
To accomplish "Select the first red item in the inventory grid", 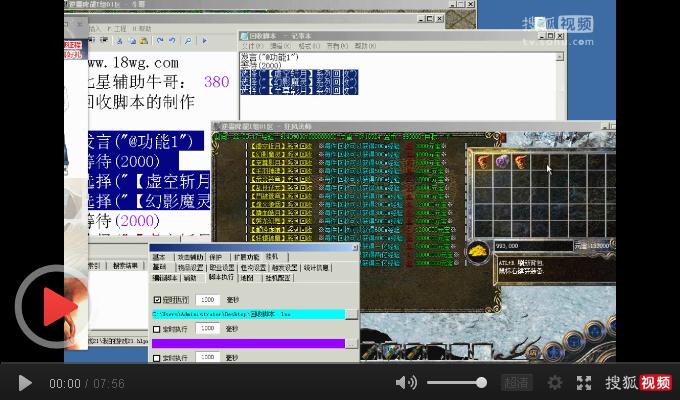I will pyautogui.click(x=482, y=161).
